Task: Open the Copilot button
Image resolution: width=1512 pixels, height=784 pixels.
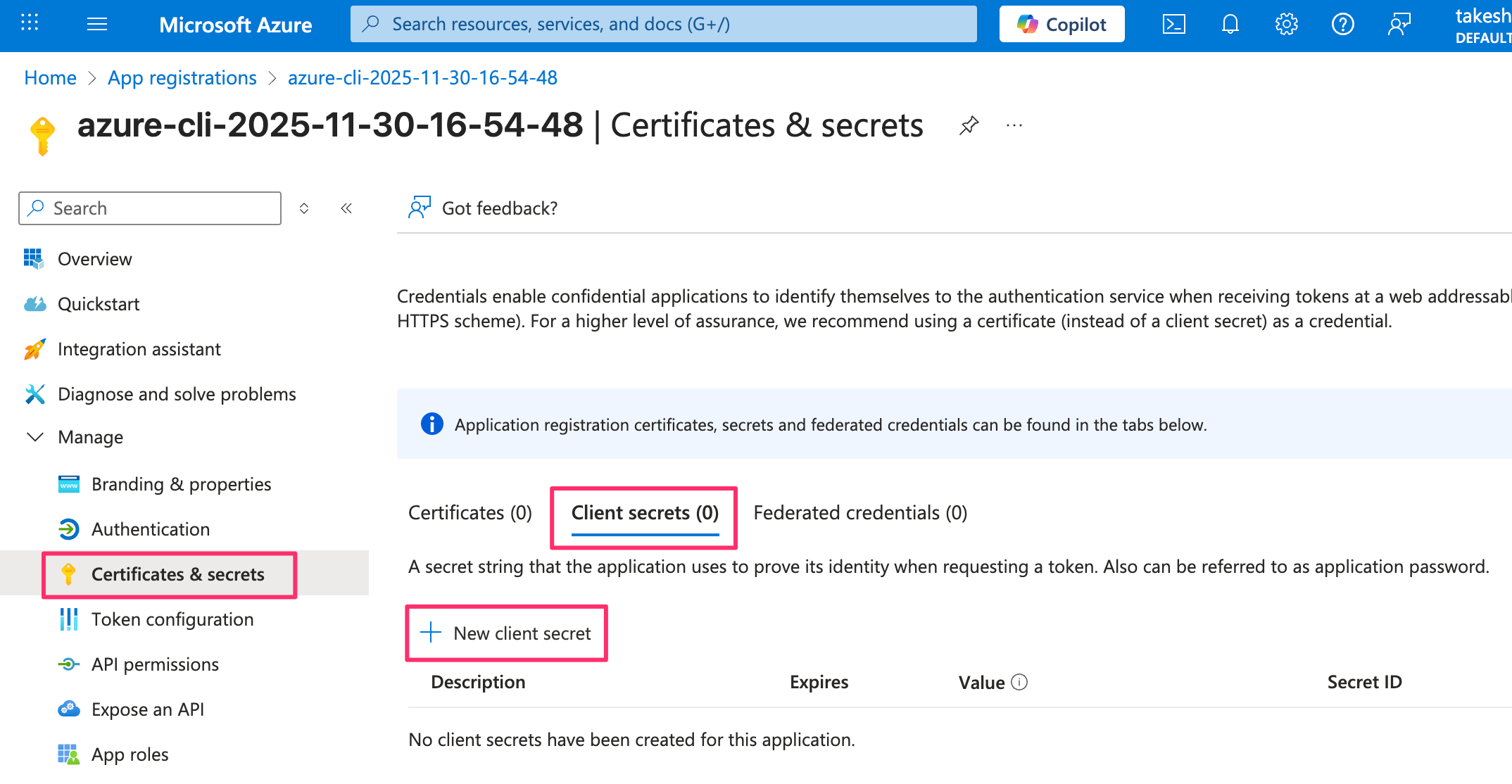Action: (1061, 25)
